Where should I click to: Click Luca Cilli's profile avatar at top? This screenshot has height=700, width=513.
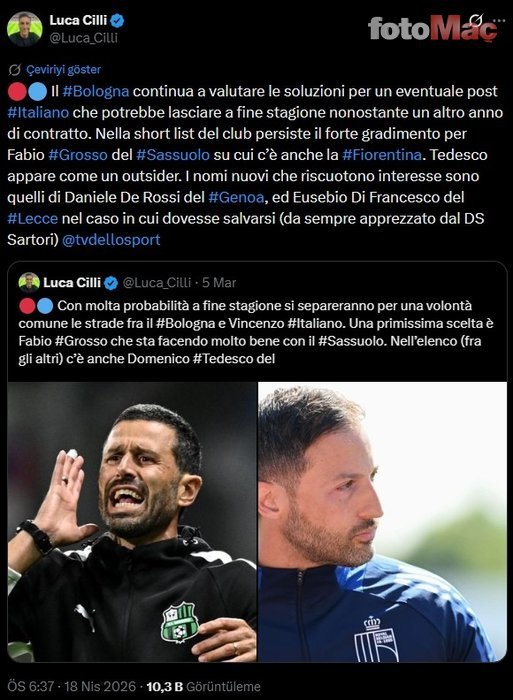click(25, 29)
